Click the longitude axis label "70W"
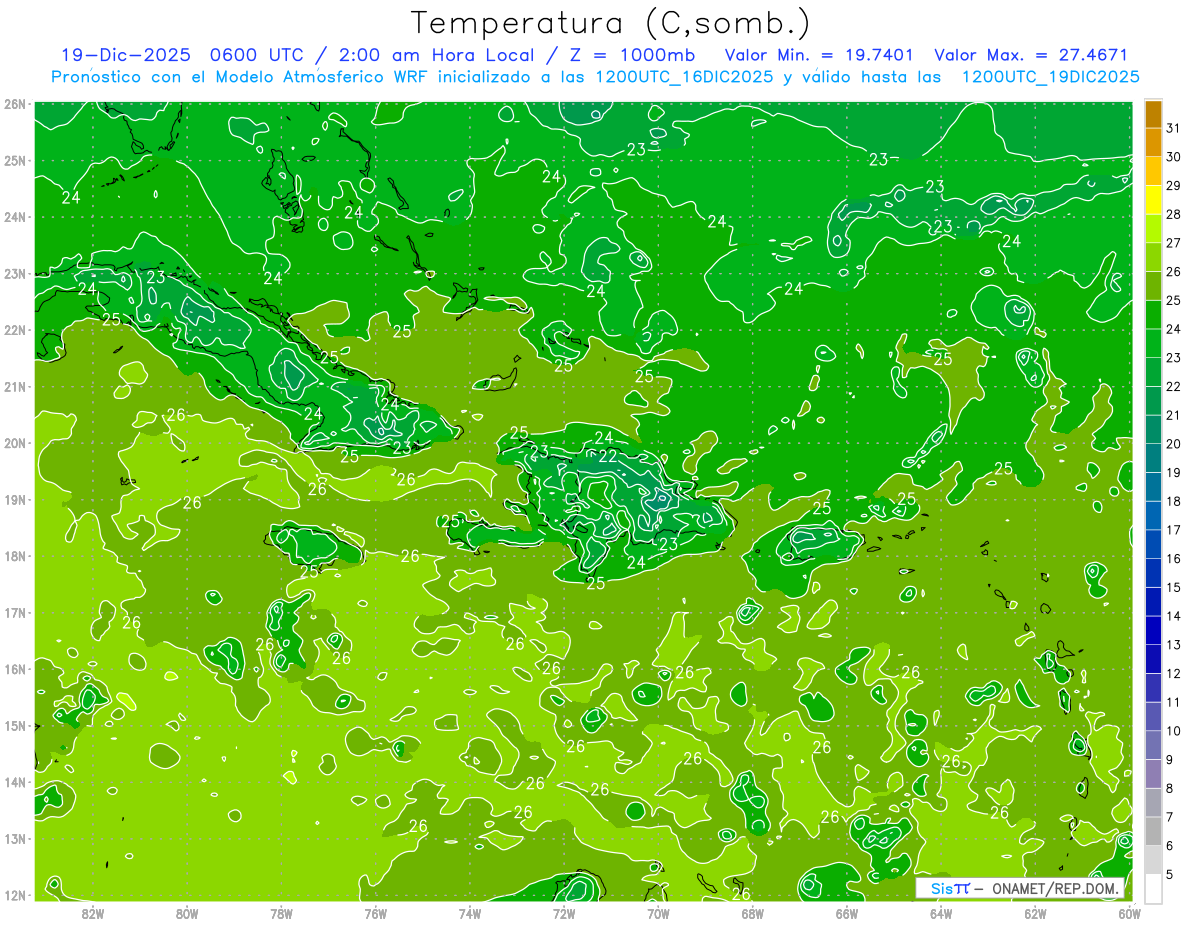Viewport: 1200px width, 927px height. tap(658, 912)
